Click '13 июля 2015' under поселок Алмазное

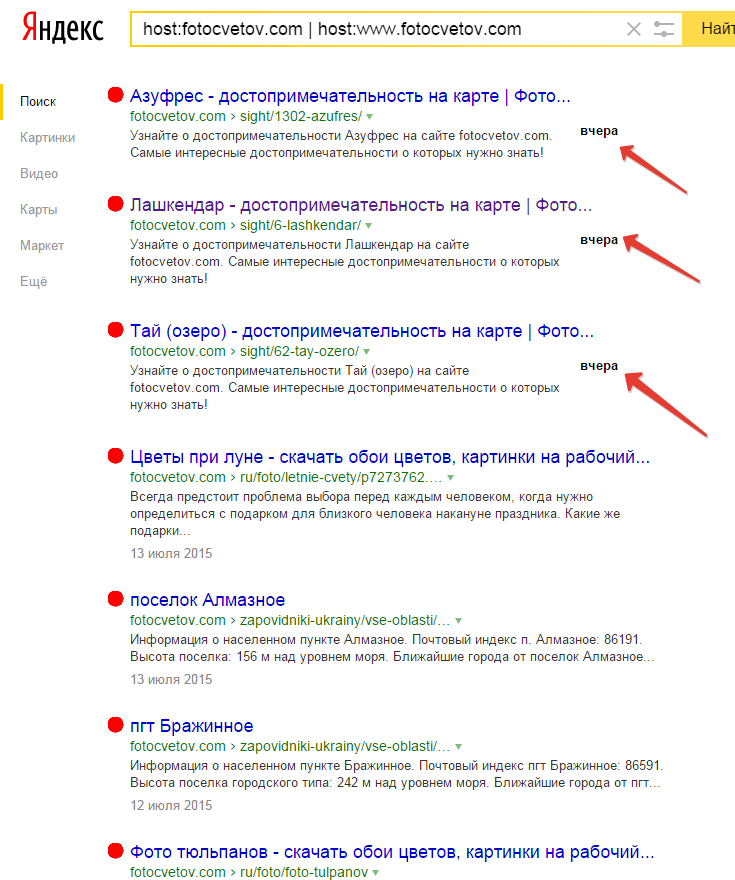point(171,679)
